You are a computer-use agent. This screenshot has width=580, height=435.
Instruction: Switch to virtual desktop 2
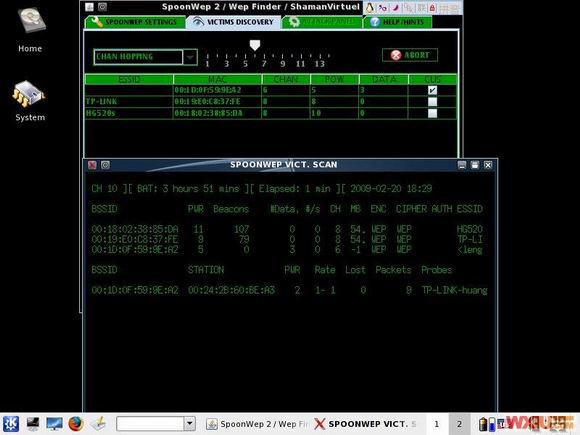(x=459, y=424)
